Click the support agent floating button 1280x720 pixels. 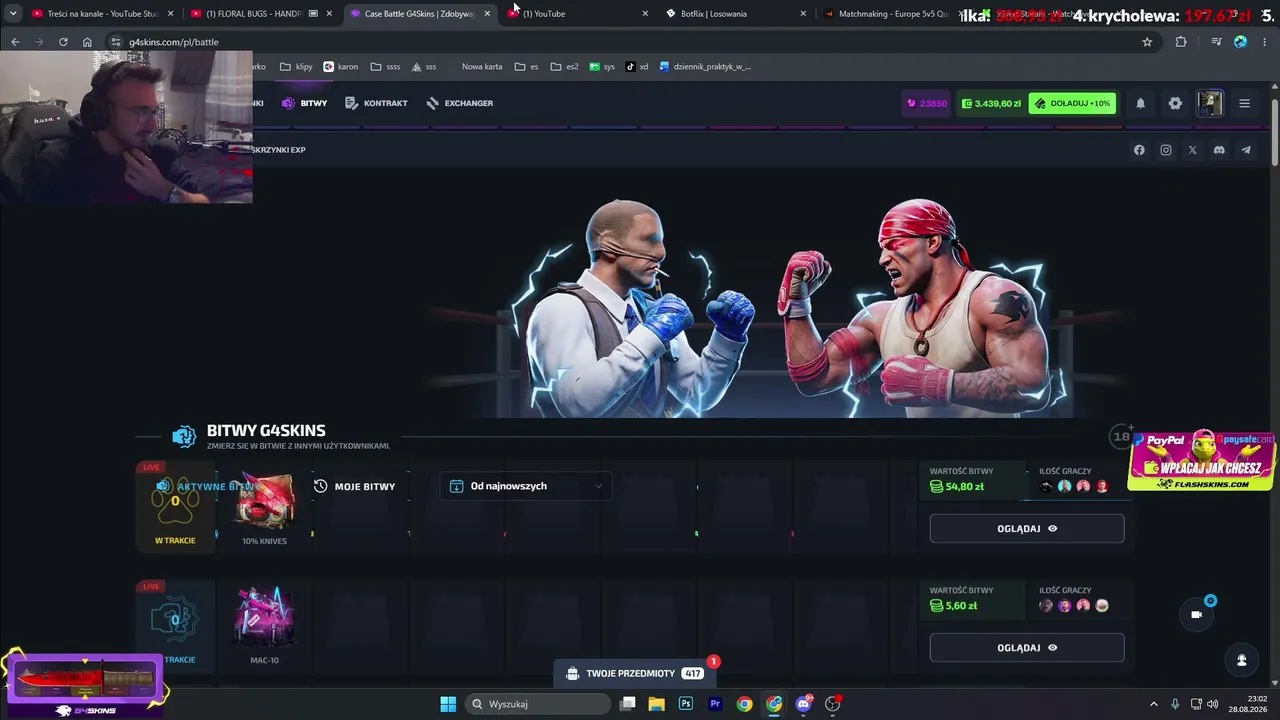coord(1241,660)
